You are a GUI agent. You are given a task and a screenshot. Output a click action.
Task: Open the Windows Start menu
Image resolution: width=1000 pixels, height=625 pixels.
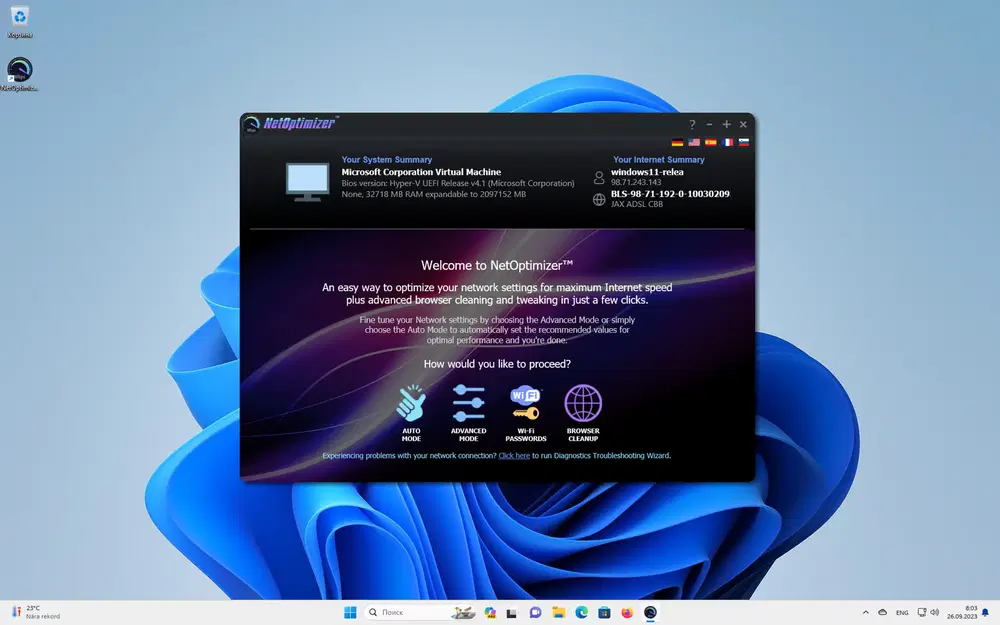(x=350, y=612)
